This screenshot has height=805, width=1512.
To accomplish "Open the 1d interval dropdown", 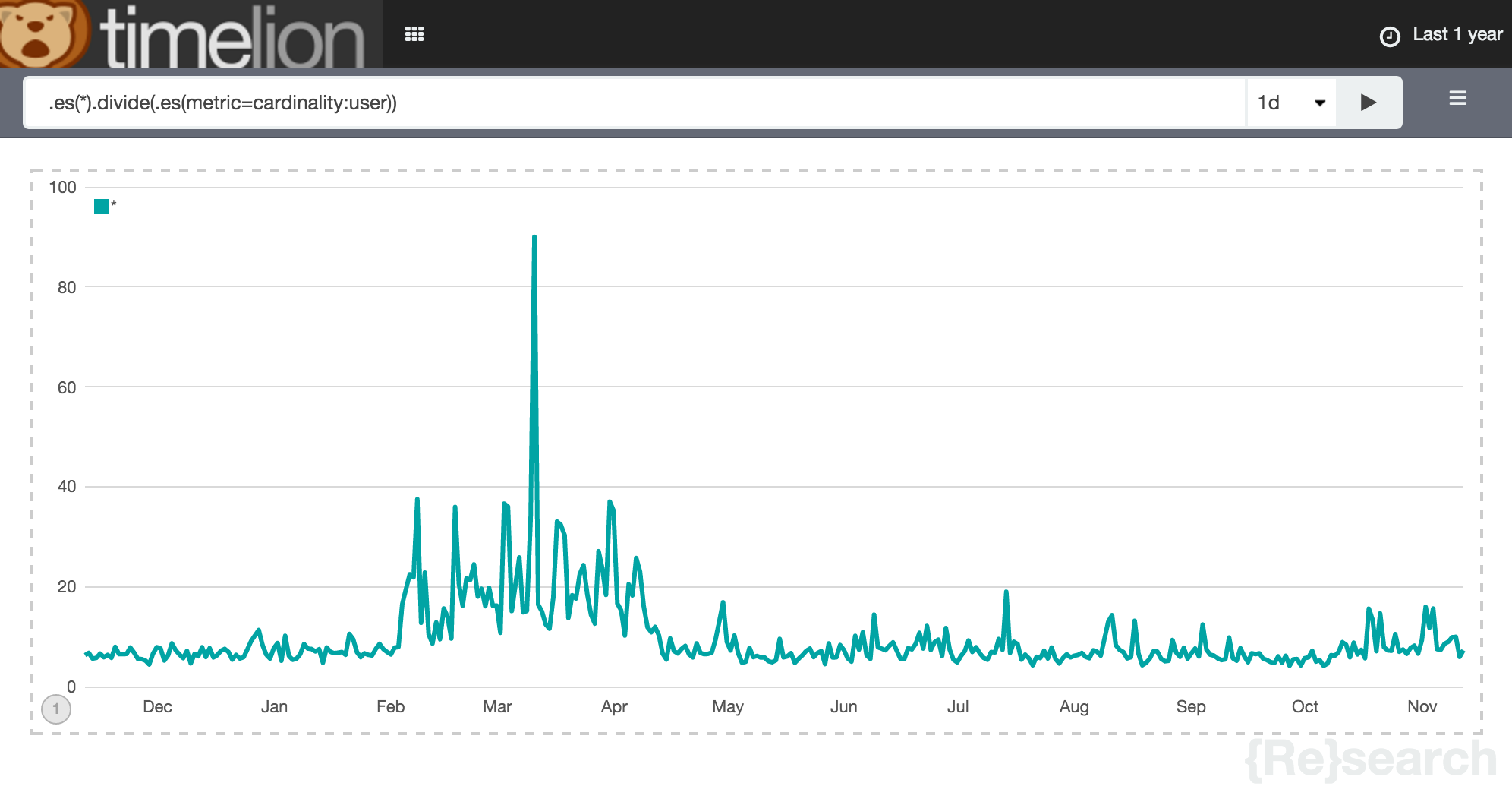I will (x=1291, y=103).
